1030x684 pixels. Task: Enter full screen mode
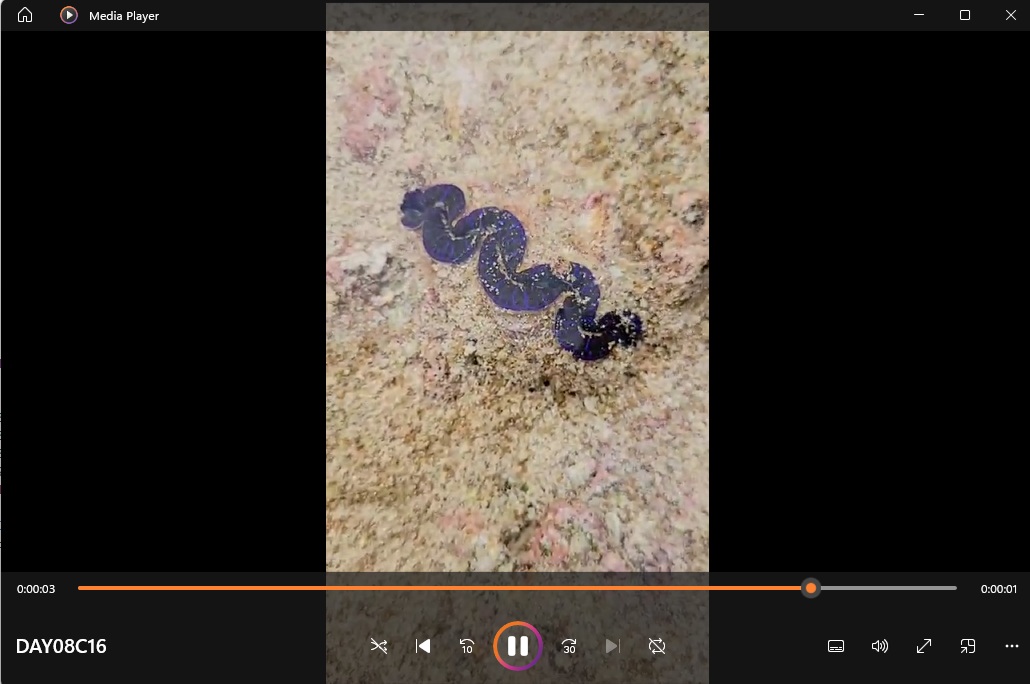[924, 646]
